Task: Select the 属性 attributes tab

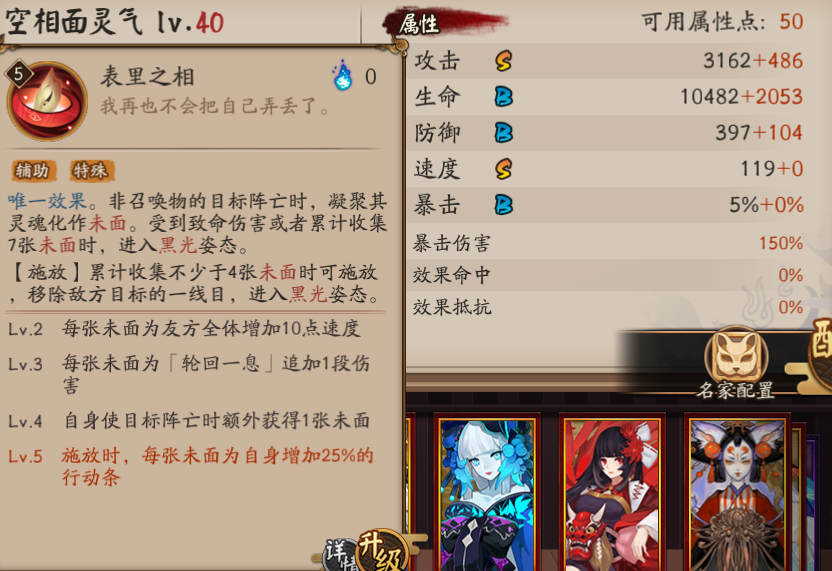Action: pyautogui.click(x=419, y=24)
